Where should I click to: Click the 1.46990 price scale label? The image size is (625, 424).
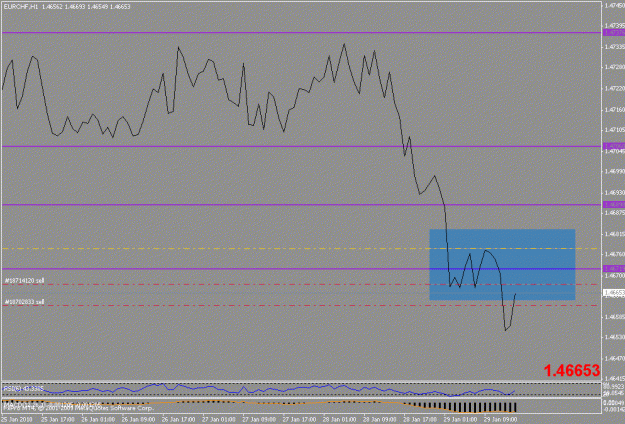pyautogui.click(x=615, y=171)
